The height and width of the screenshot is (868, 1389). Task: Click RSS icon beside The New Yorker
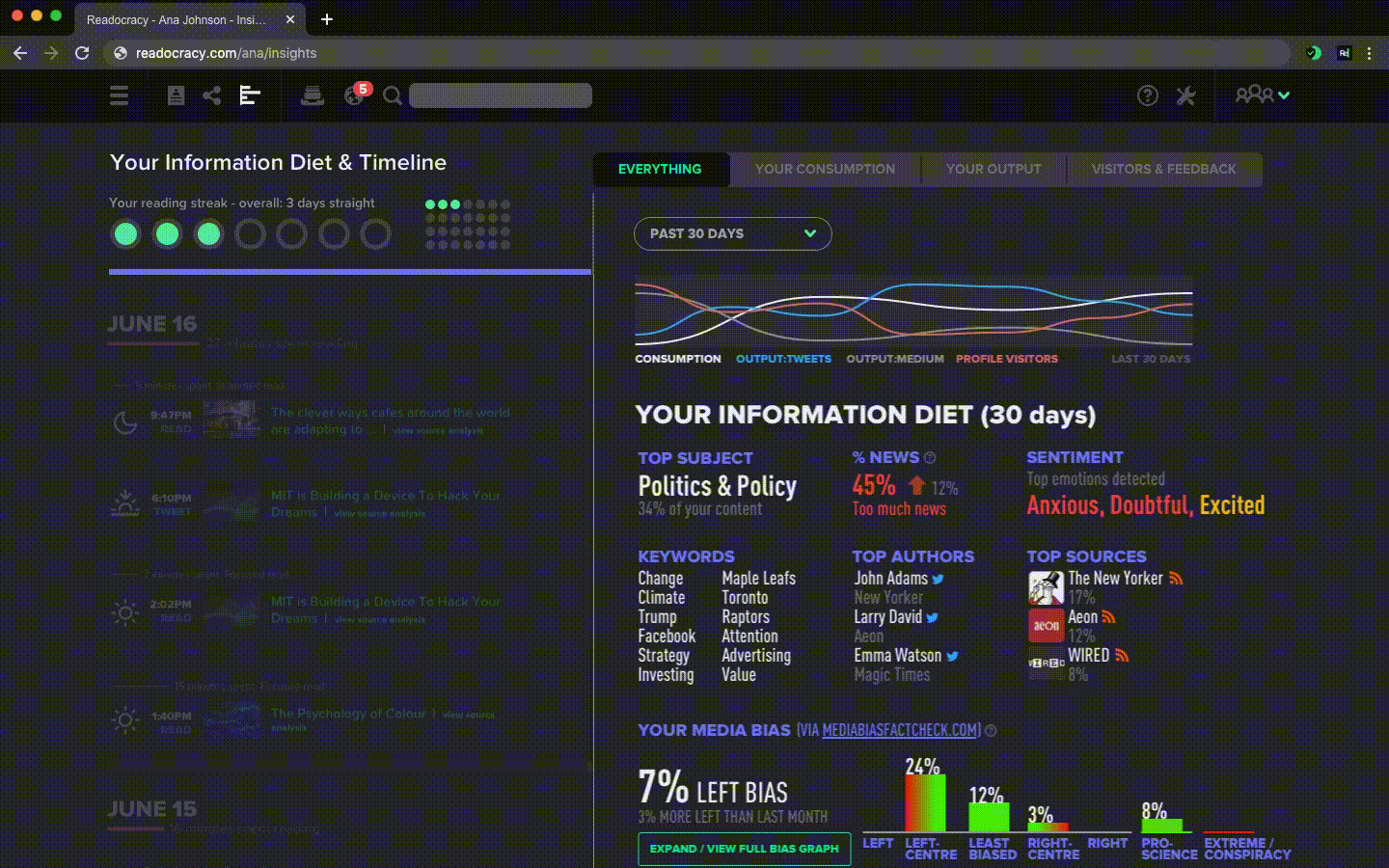pyautogui.click(x=1176, y=579)
